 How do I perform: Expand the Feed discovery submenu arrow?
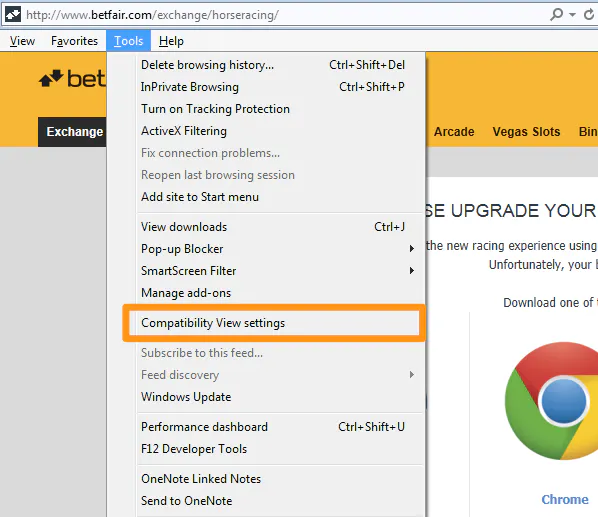[x=412, y=375]
